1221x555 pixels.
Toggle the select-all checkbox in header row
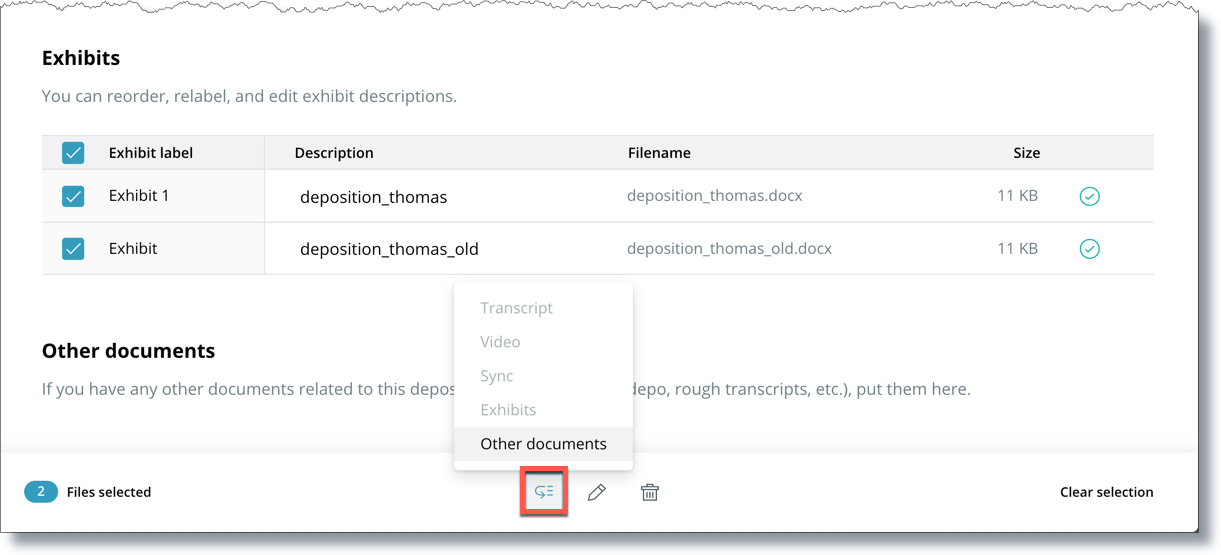73,153
